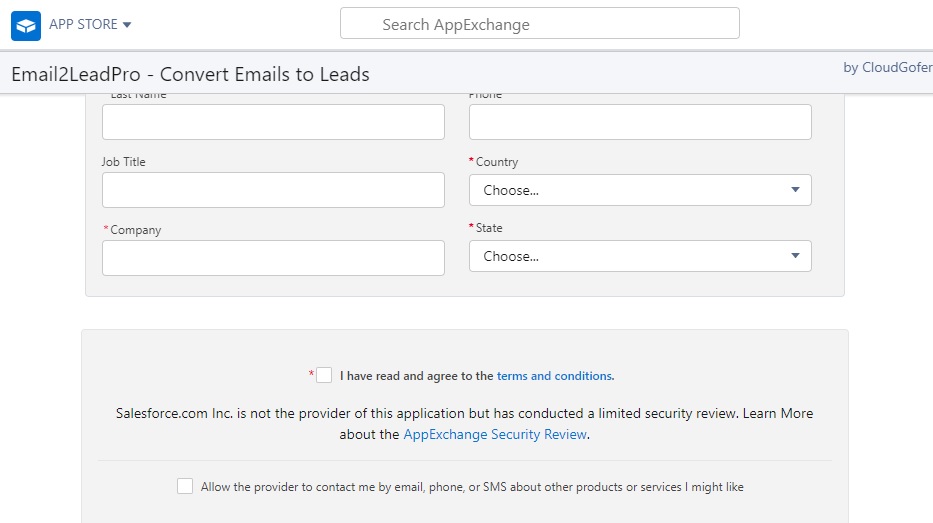Enable provider contact by email, phone, or SMS
933x523 pixels.
[x=185, y=486]
